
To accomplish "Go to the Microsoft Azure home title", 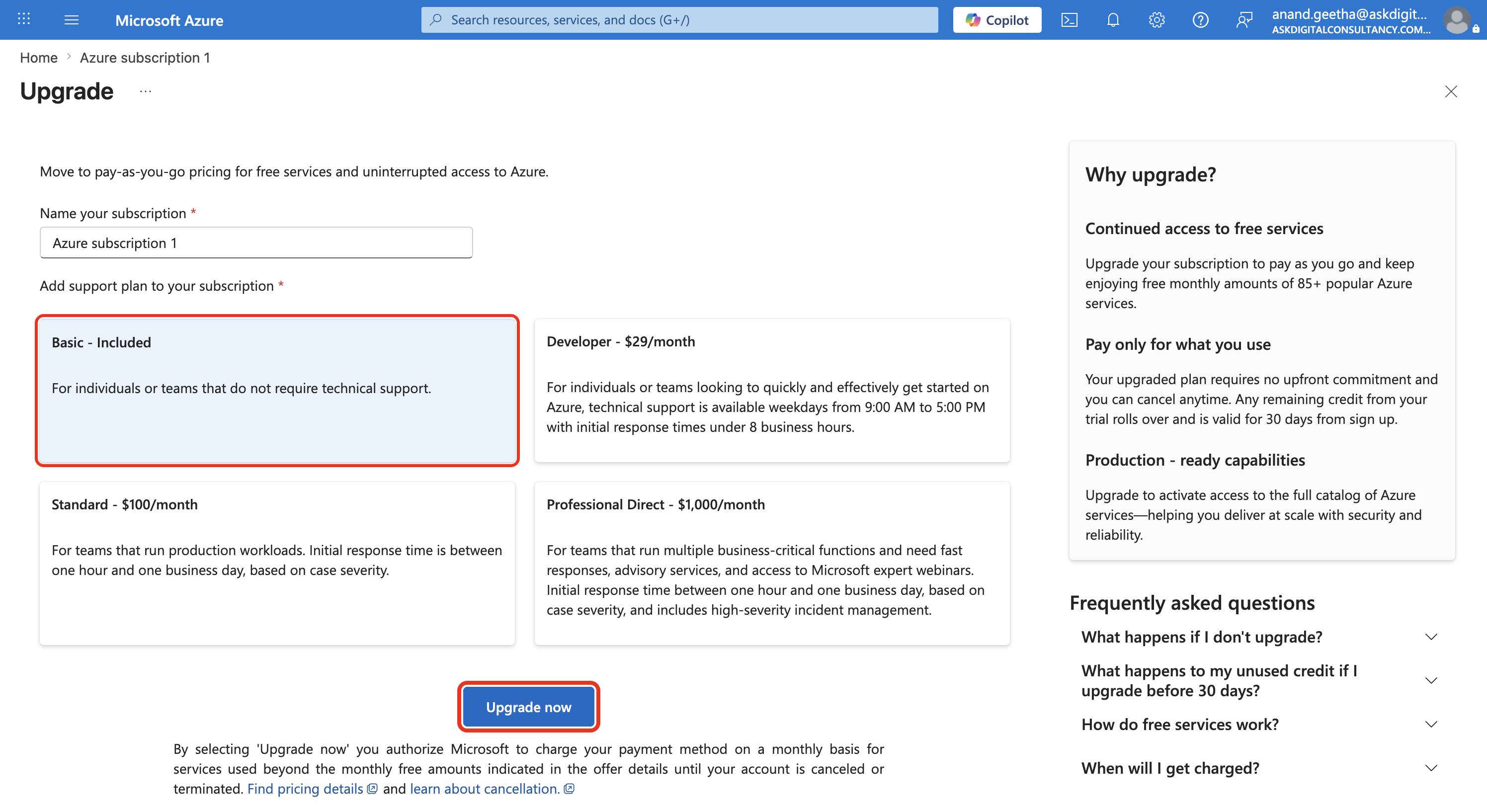I will click(x=169, y=20).
